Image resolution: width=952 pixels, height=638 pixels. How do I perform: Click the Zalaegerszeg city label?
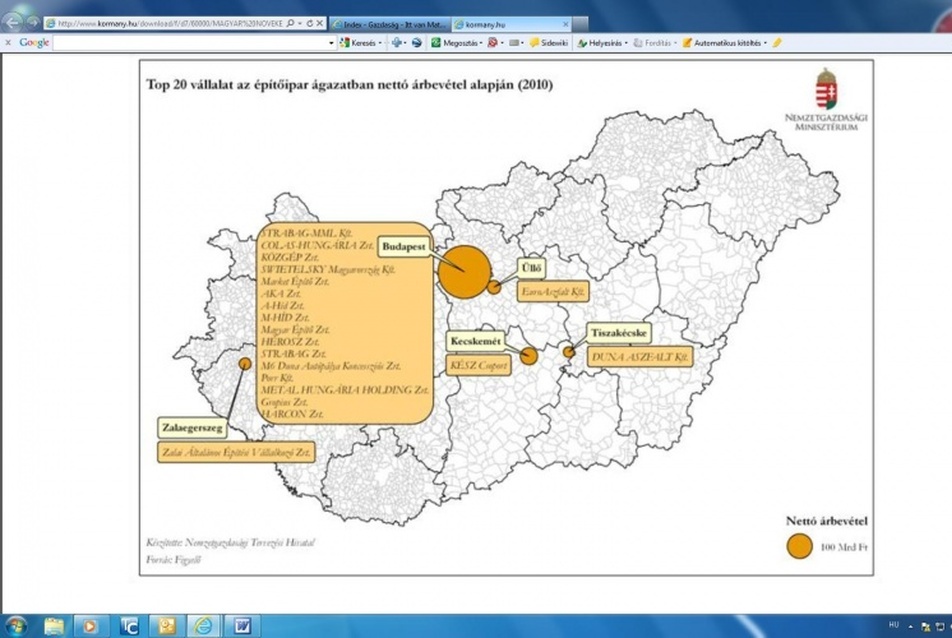click(192, 428)
